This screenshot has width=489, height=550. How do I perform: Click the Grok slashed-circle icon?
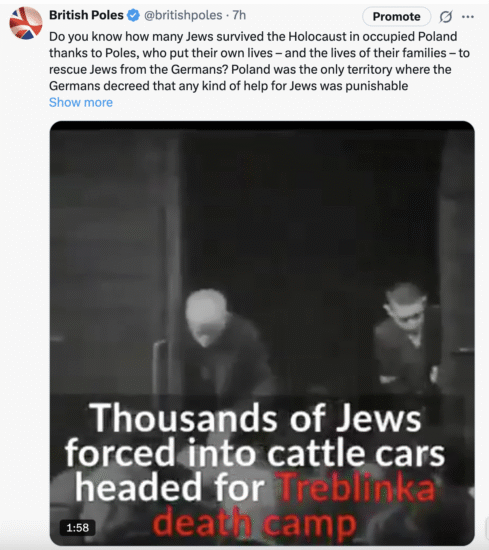446,16
